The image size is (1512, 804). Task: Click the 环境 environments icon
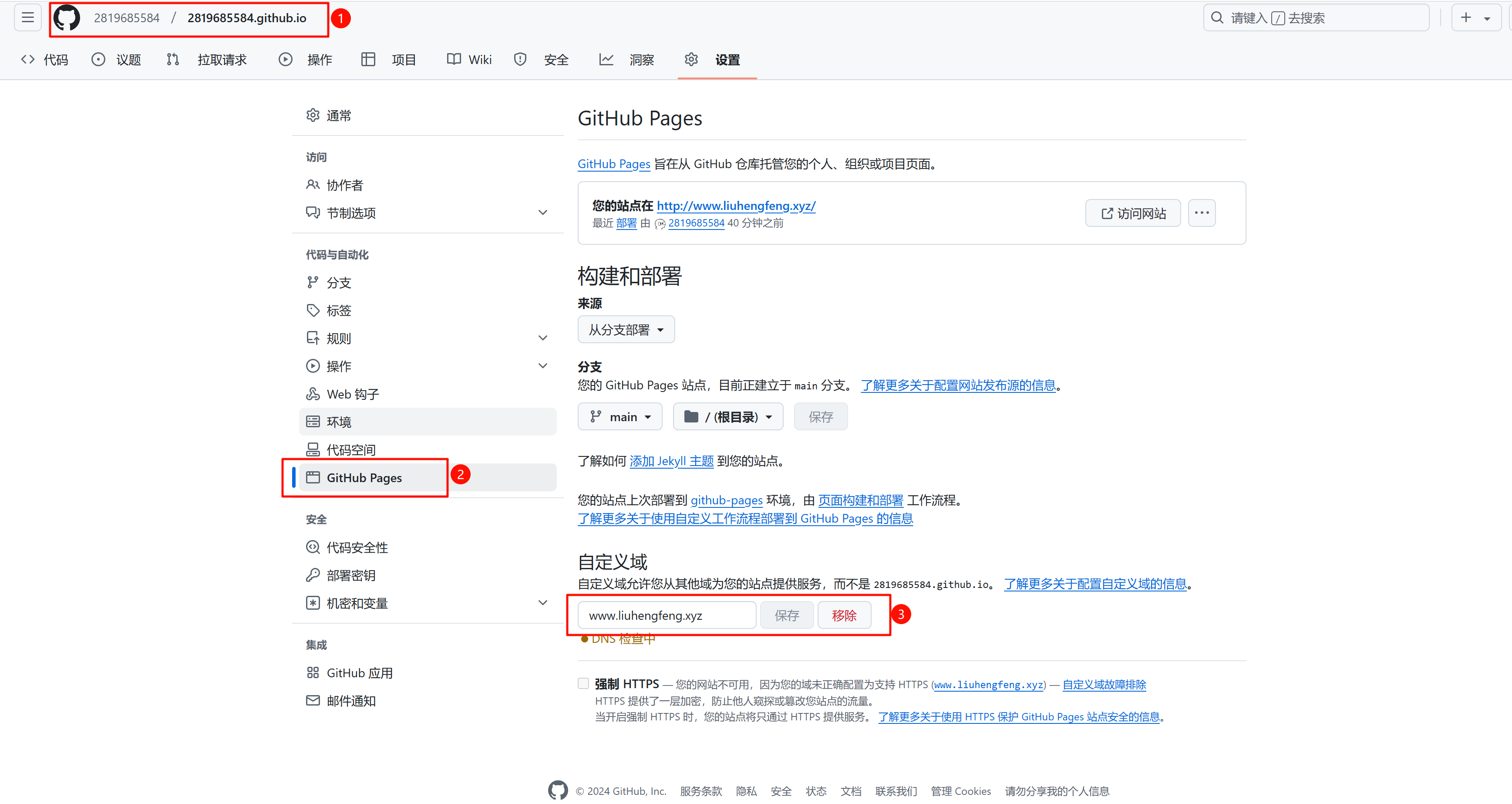click(x=313, y=421)
